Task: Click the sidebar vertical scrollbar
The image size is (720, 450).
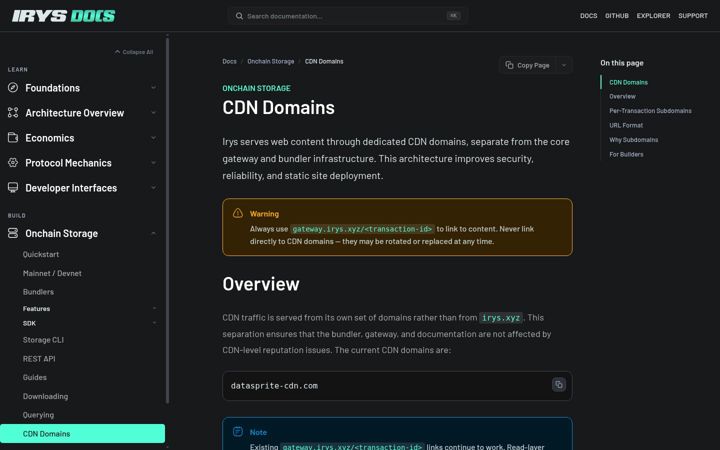Action: coord(167,220)
